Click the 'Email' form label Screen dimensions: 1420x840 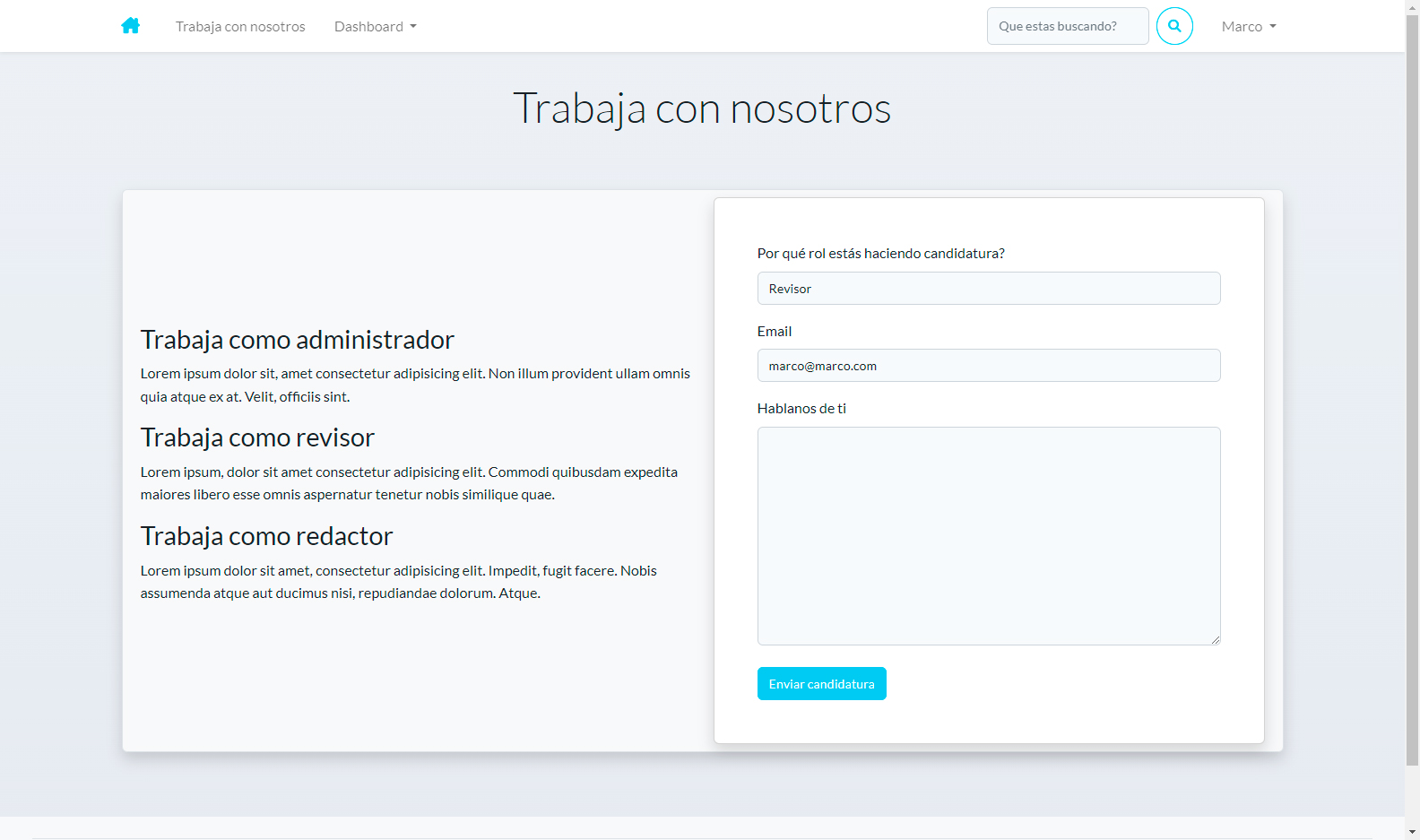tap(774, 332)
